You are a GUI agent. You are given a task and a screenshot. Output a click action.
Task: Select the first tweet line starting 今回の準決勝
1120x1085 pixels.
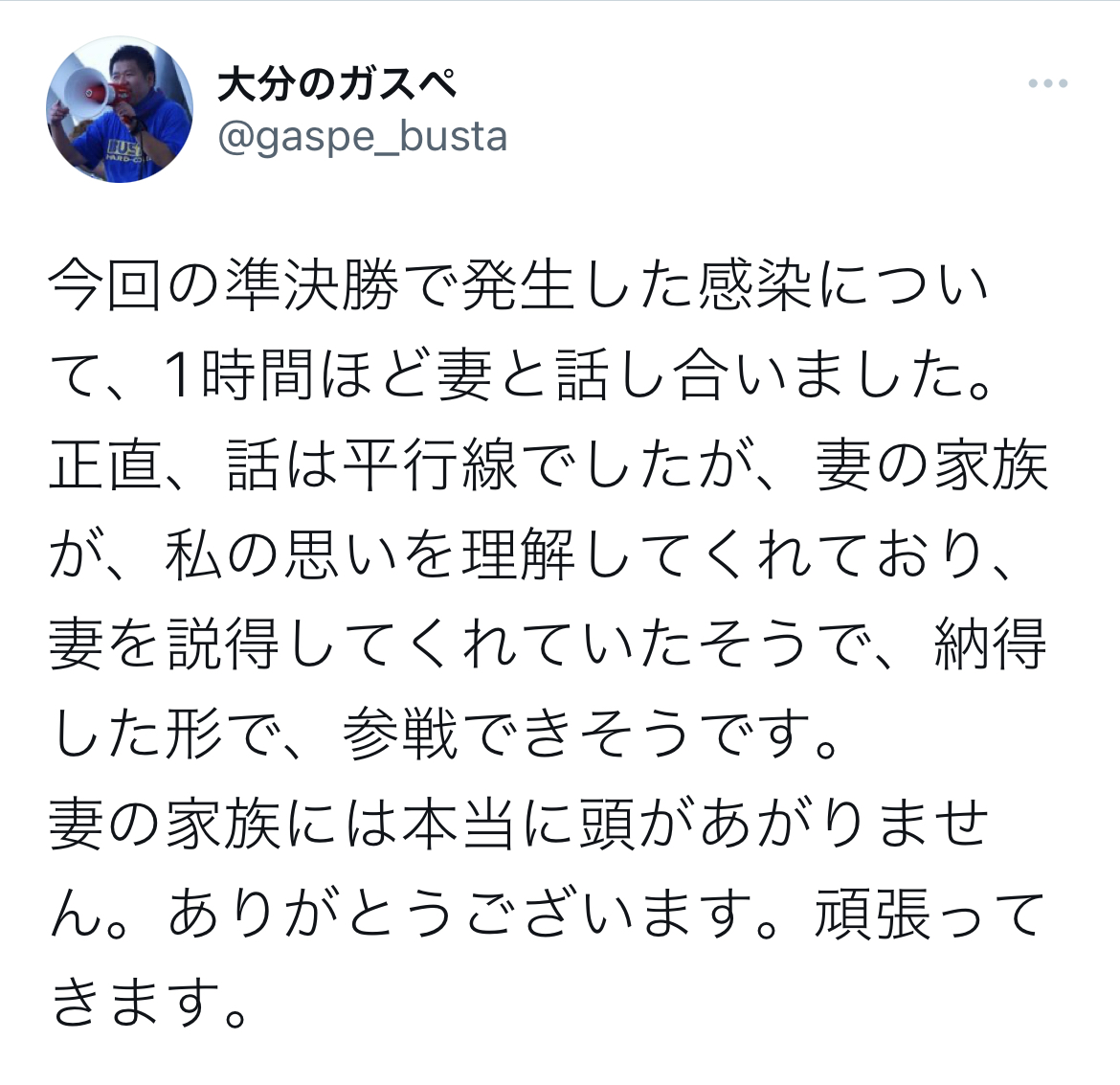click(519, 286)
